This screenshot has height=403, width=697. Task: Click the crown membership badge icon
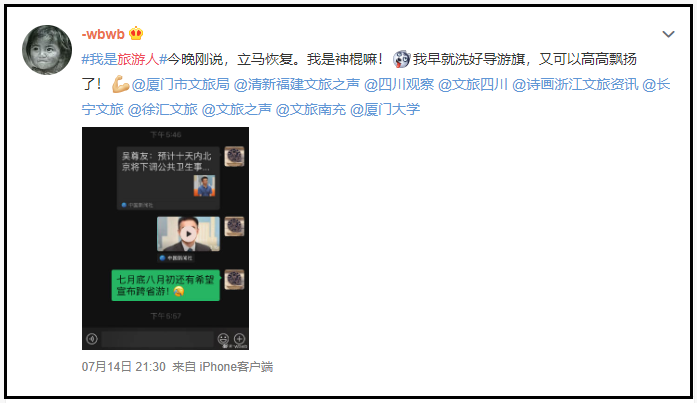(x=136, y=33)
